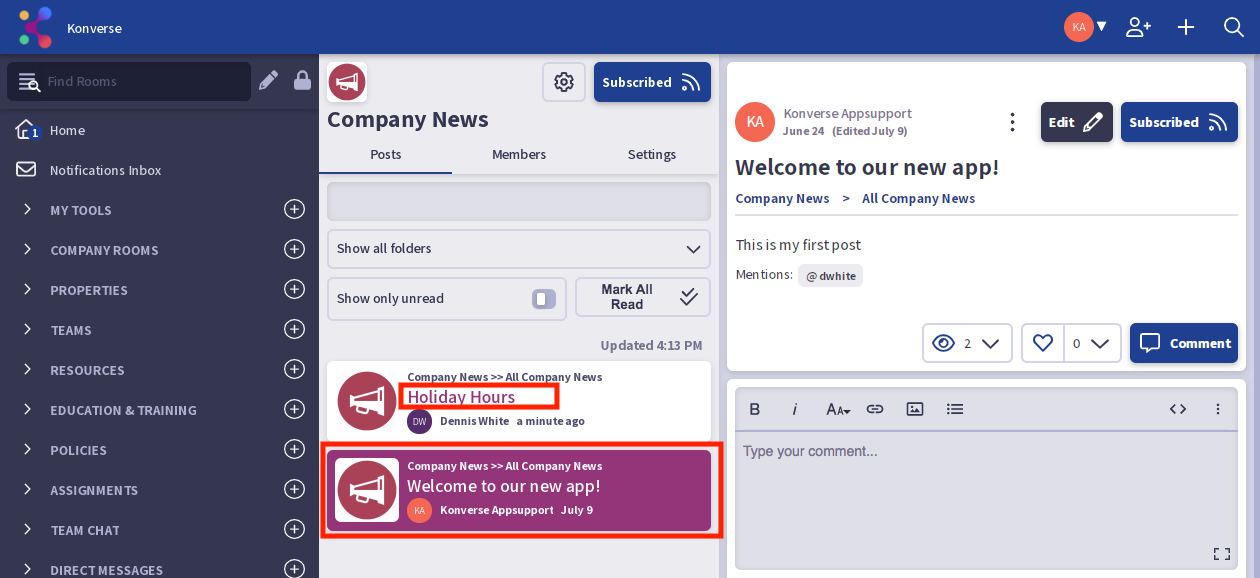Click Subscribed button on the post
This screenshot has height=578, width=1260.
[1179, 122]
